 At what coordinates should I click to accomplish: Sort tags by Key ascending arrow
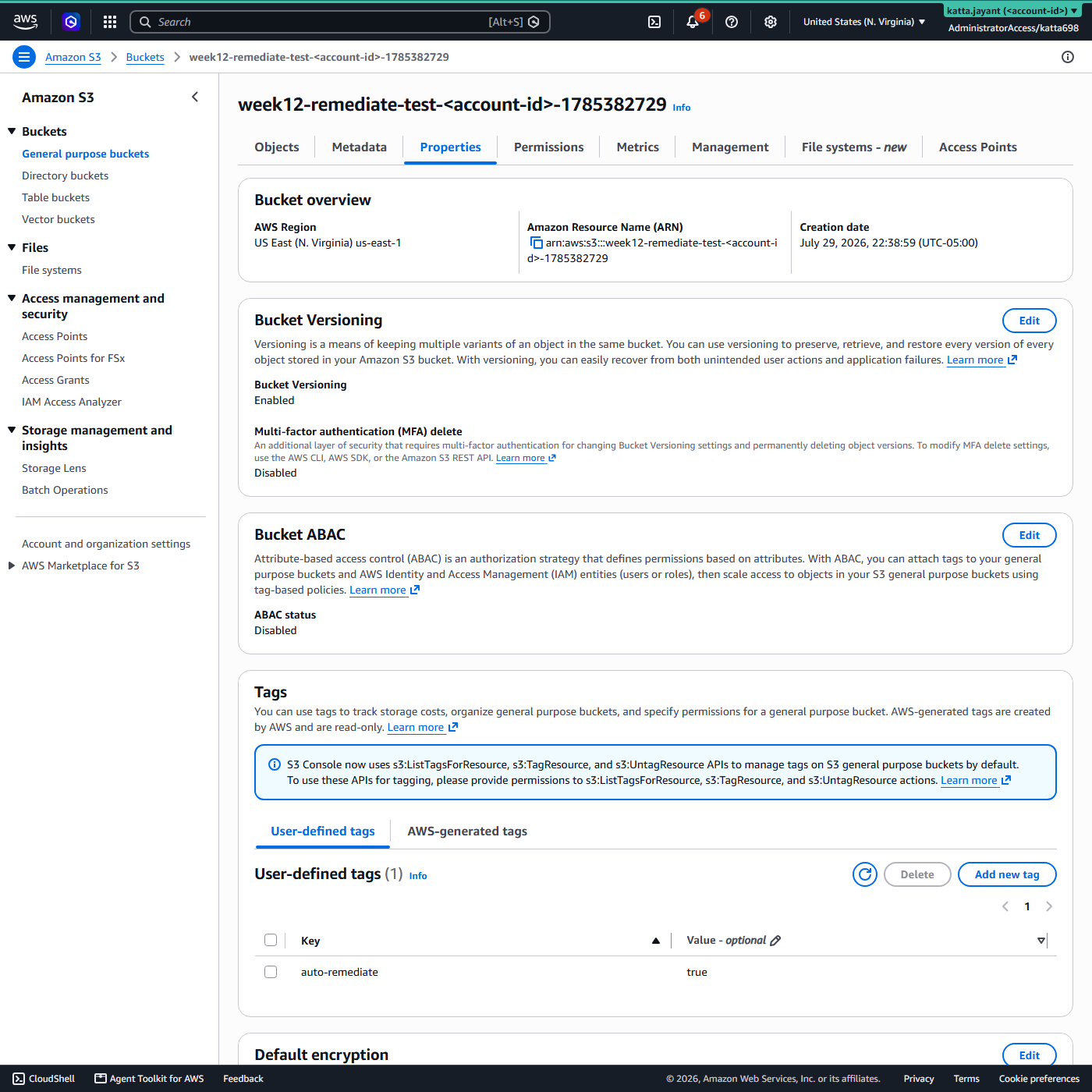coord(656,941)
